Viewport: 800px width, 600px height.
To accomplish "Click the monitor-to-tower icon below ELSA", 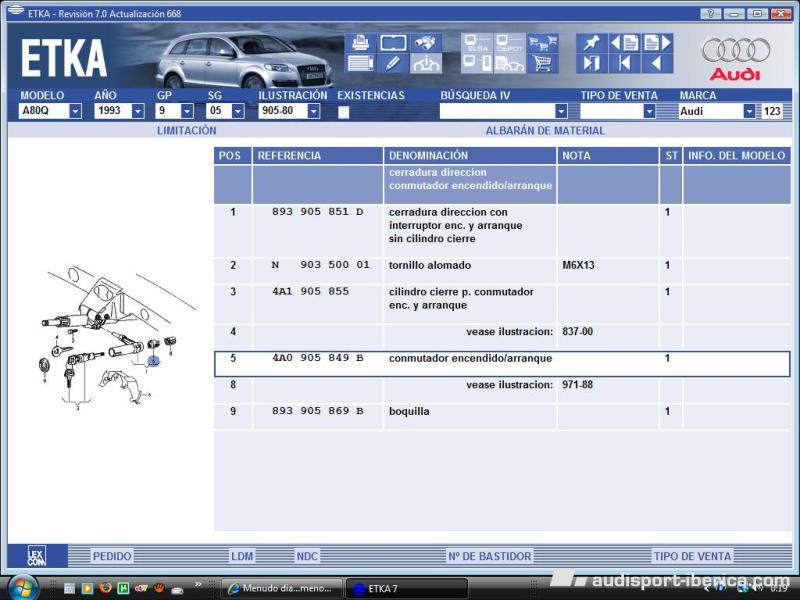I will [x=477, y=64].
